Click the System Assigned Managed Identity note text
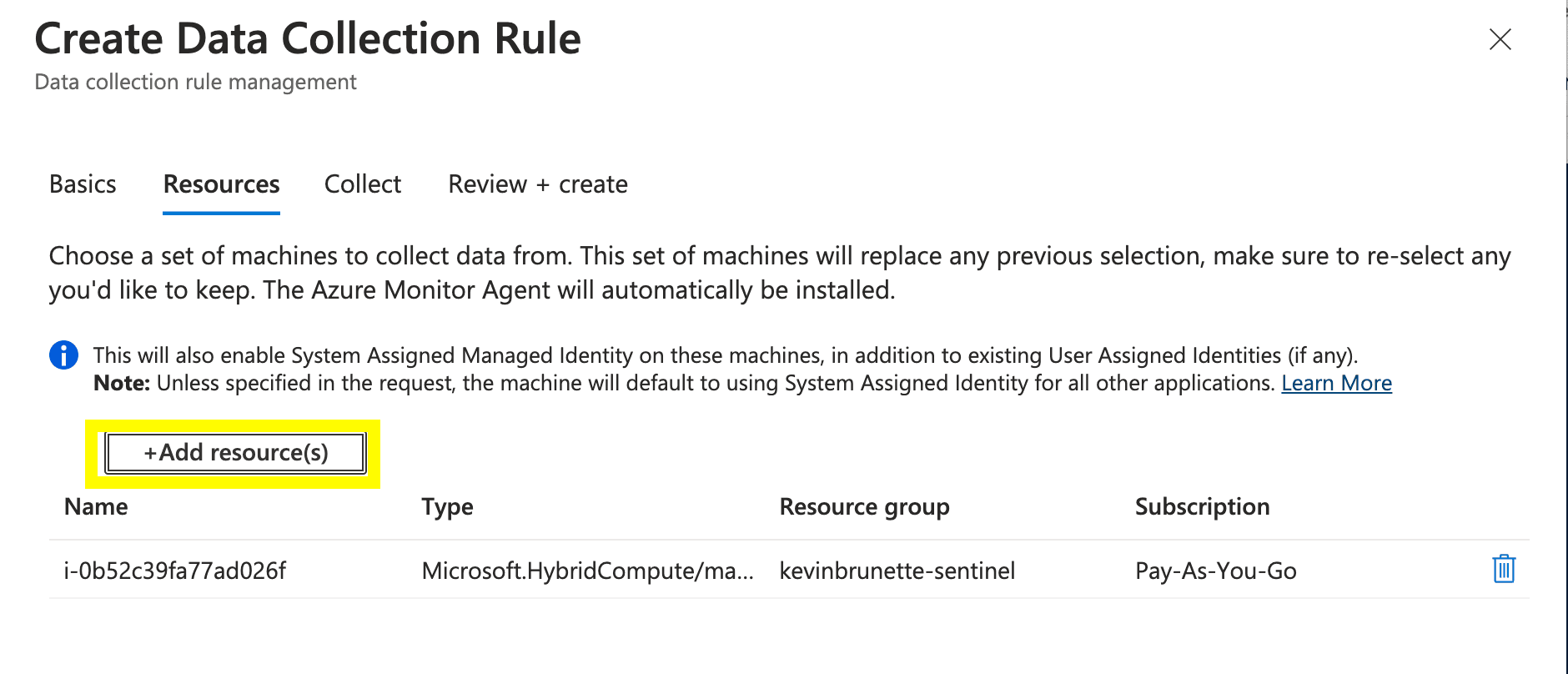Image resolution: width=1568 pixels, height=674 pixels. 724,356
